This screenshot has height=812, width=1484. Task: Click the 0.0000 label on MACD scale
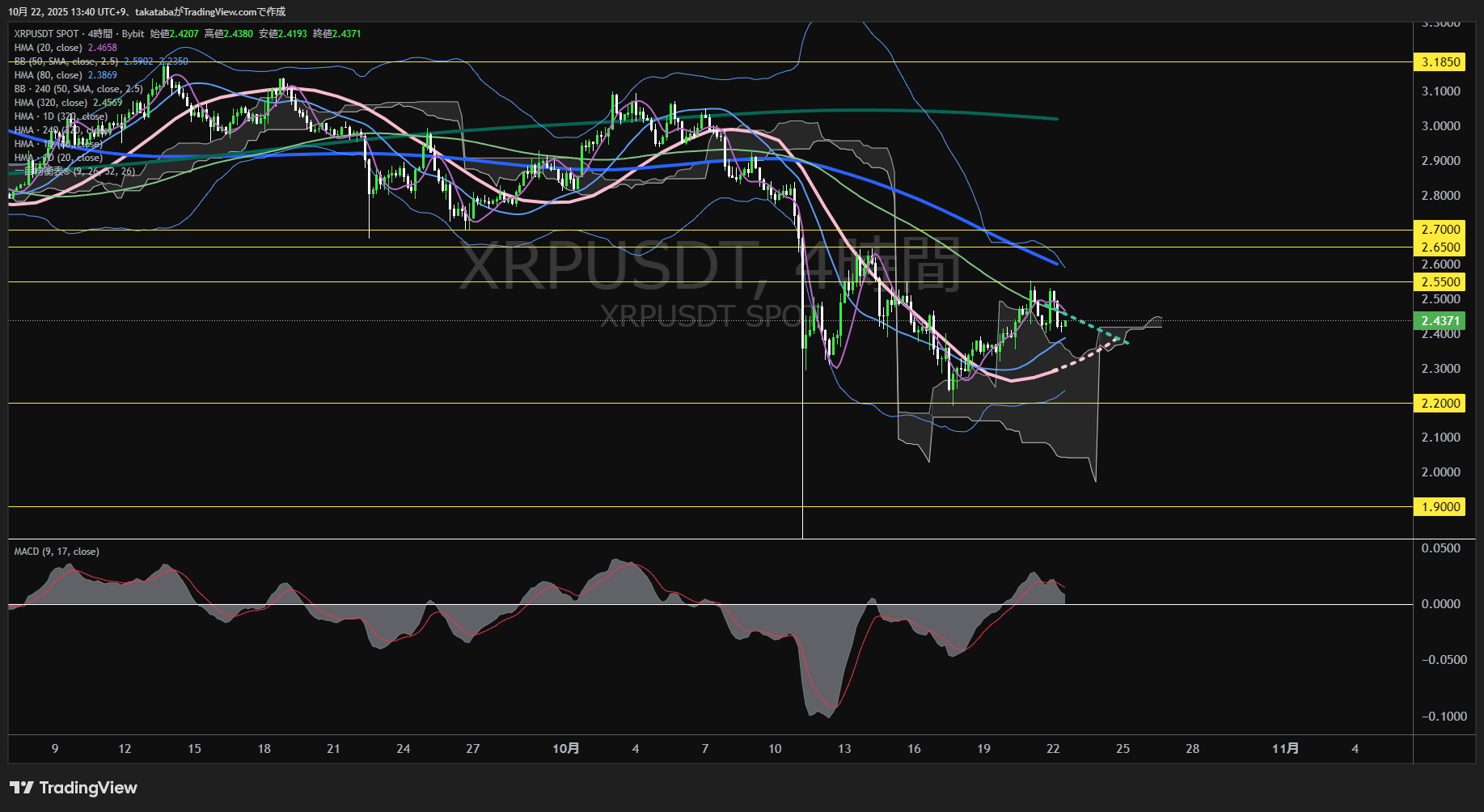coord(1440,604)
